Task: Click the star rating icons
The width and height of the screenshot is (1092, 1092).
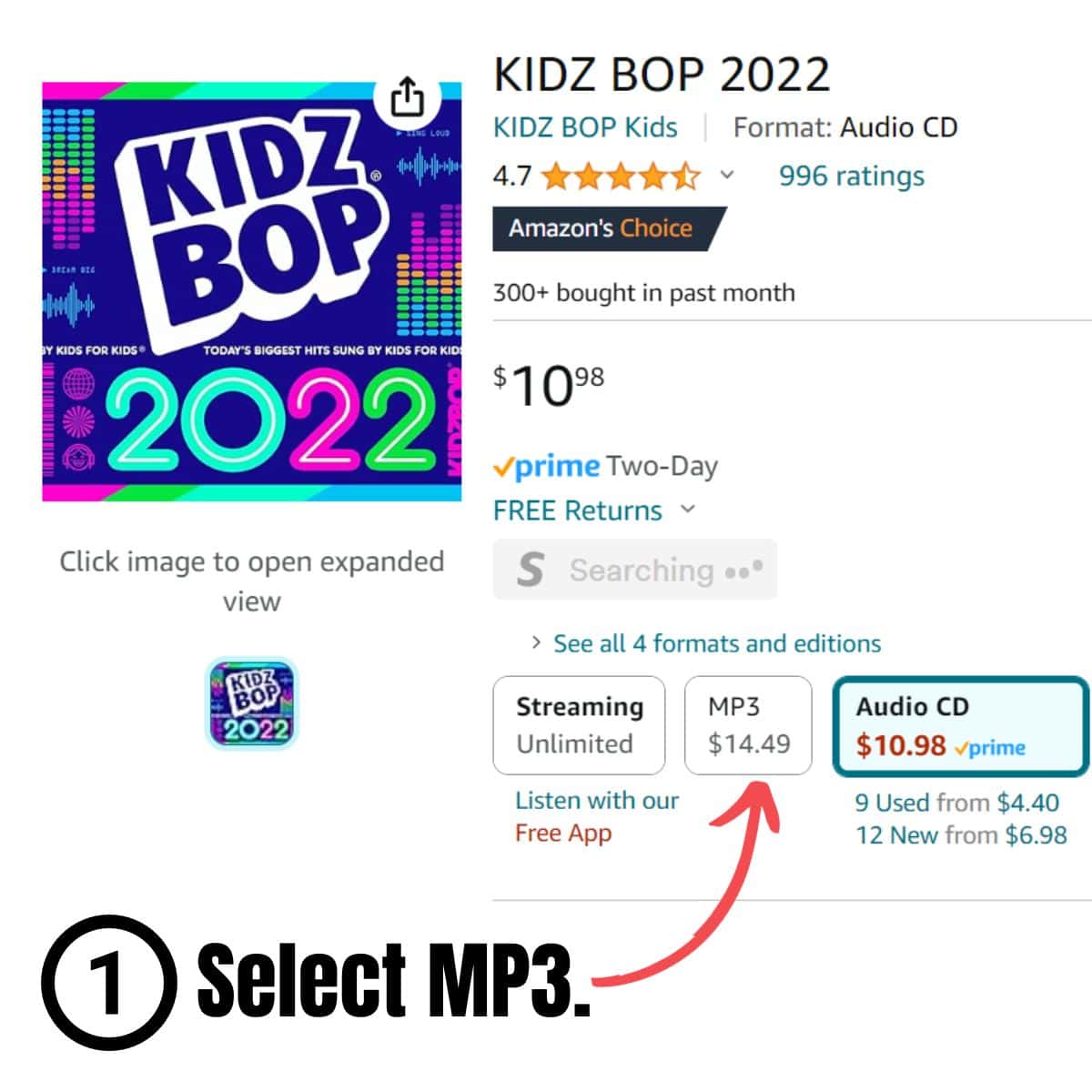Action: (620, 177)
